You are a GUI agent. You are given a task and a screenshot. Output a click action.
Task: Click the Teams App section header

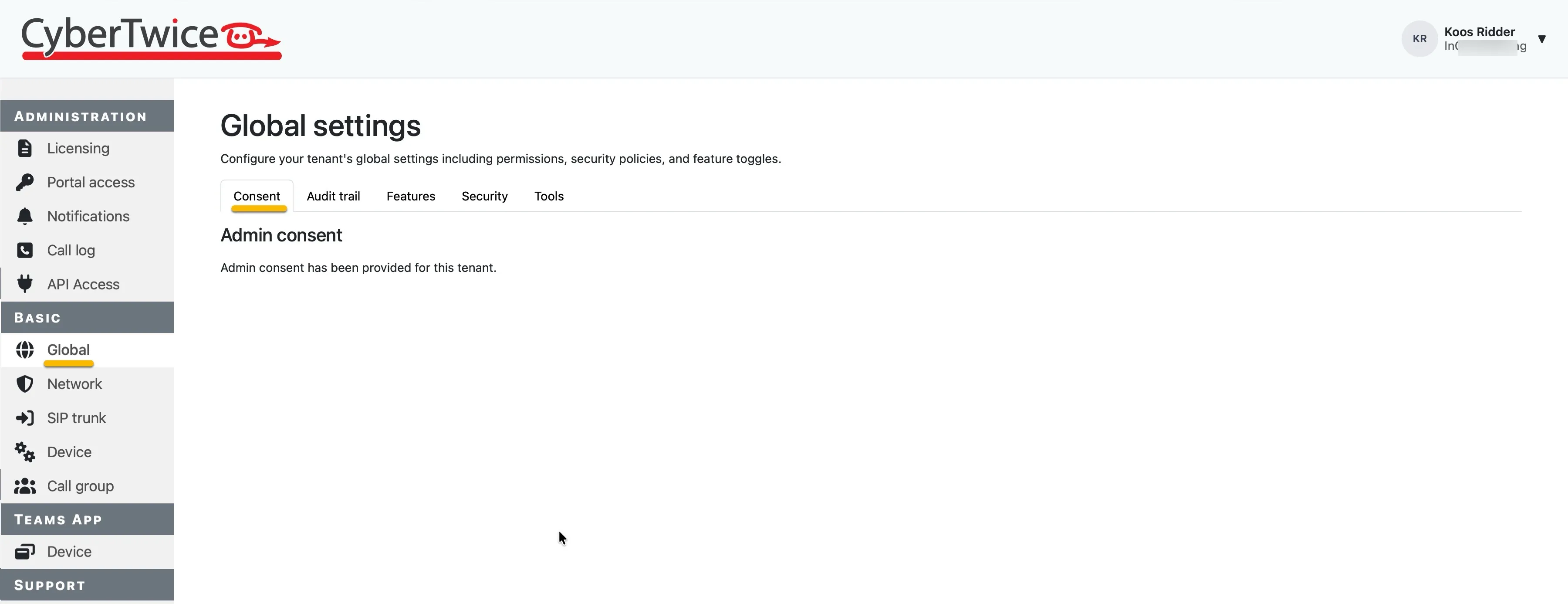(87, 519)
